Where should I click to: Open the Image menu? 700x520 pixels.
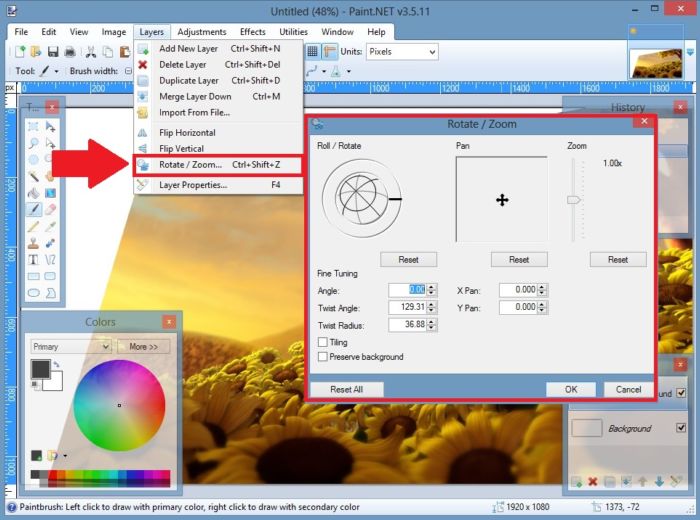click(113, 32)
